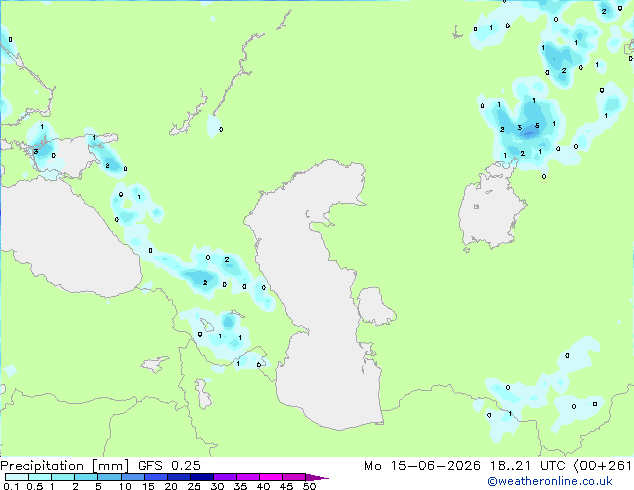The image size is (634, 490).
Task: Pick the 15–20 mm legend swatch
Action: click(x=156, y=477)
